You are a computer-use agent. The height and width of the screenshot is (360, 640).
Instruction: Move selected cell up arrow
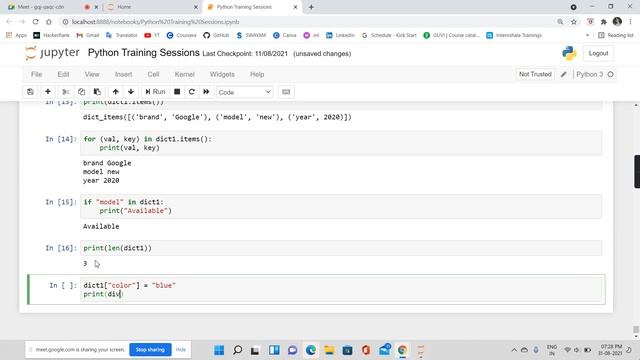[x=116, y=92]
